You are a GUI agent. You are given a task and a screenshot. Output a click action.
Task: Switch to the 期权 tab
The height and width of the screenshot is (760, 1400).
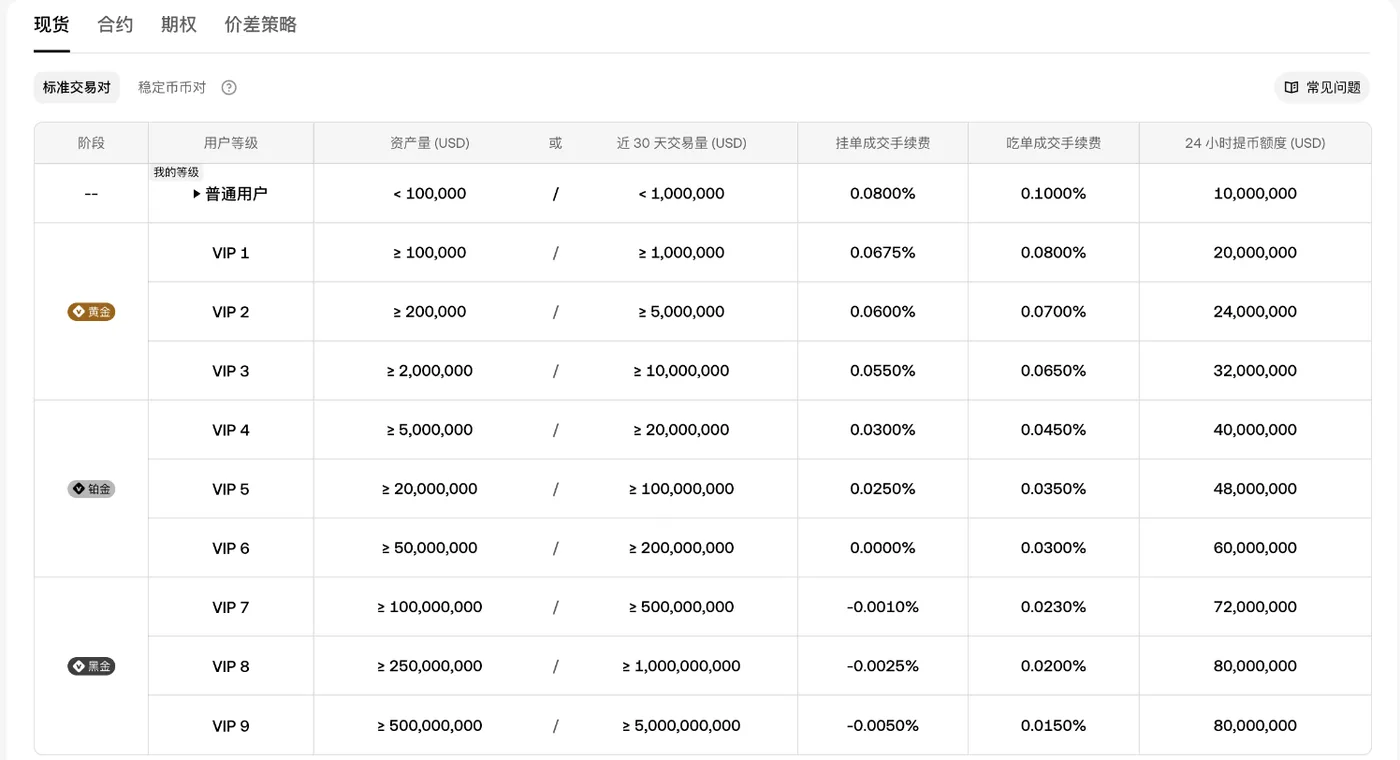pyautogui.click(x=179, y=25)
